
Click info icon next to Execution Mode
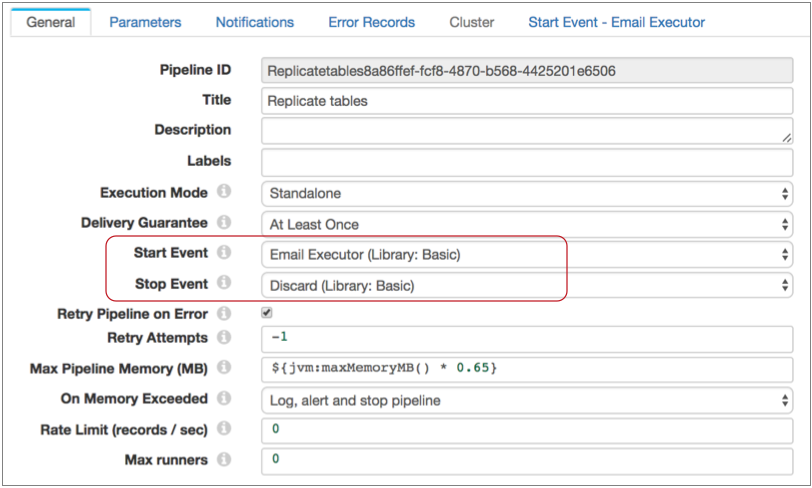tap(224, 192)
